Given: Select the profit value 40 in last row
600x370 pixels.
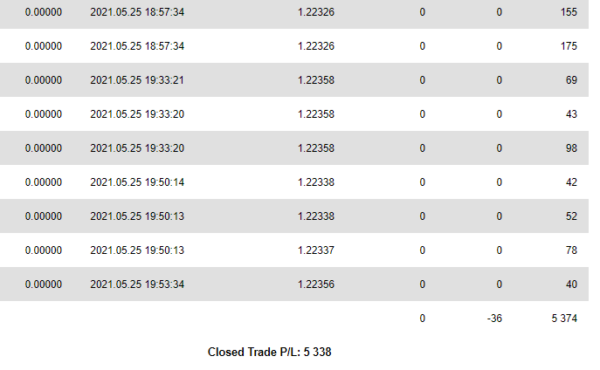Looking at the screenshot, I should (571, 284).
